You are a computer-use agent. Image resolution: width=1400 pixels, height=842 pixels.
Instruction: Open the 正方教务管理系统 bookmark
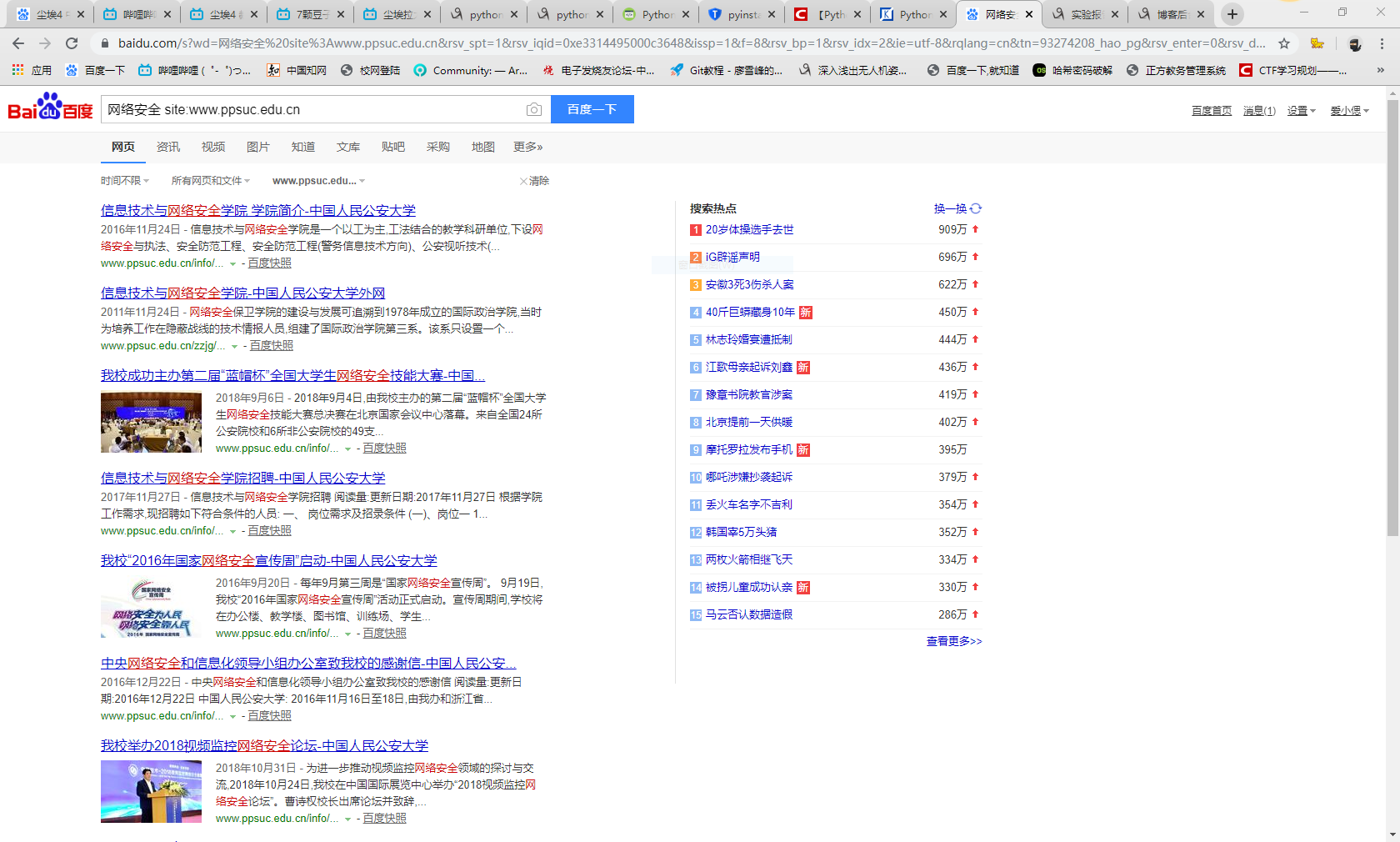click(1176, 71)
